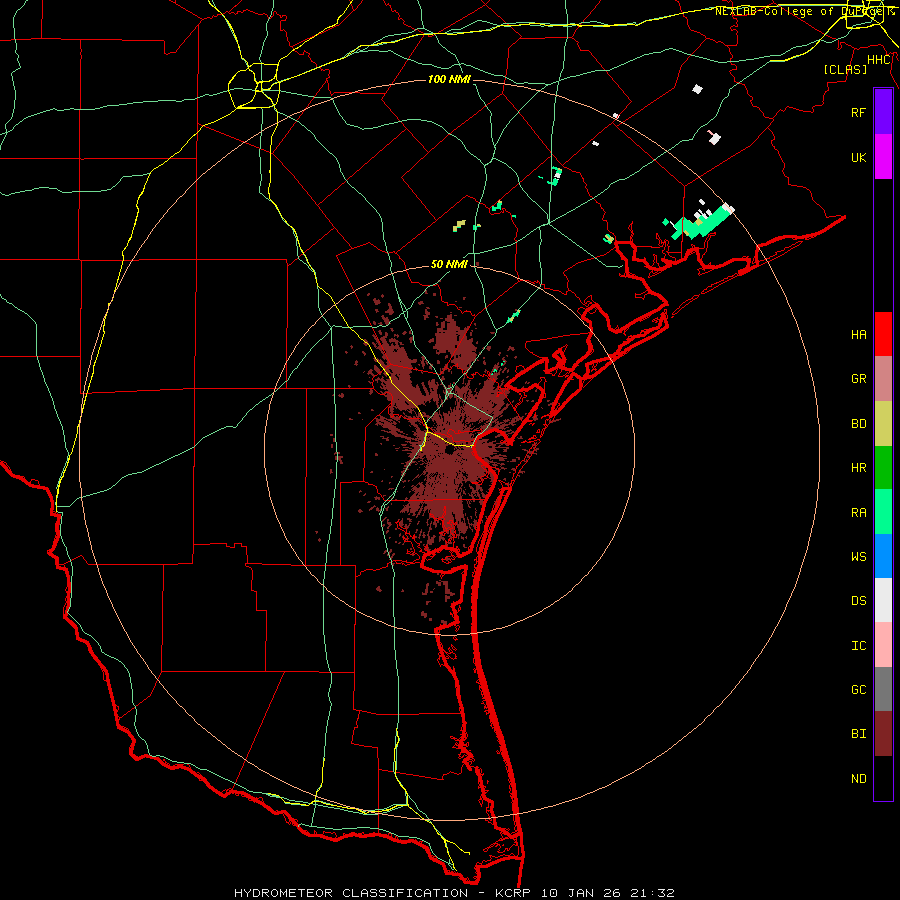The width and height of the screenshot is (900, 900).
Task: Select the GC legend label
Action: 859,690
